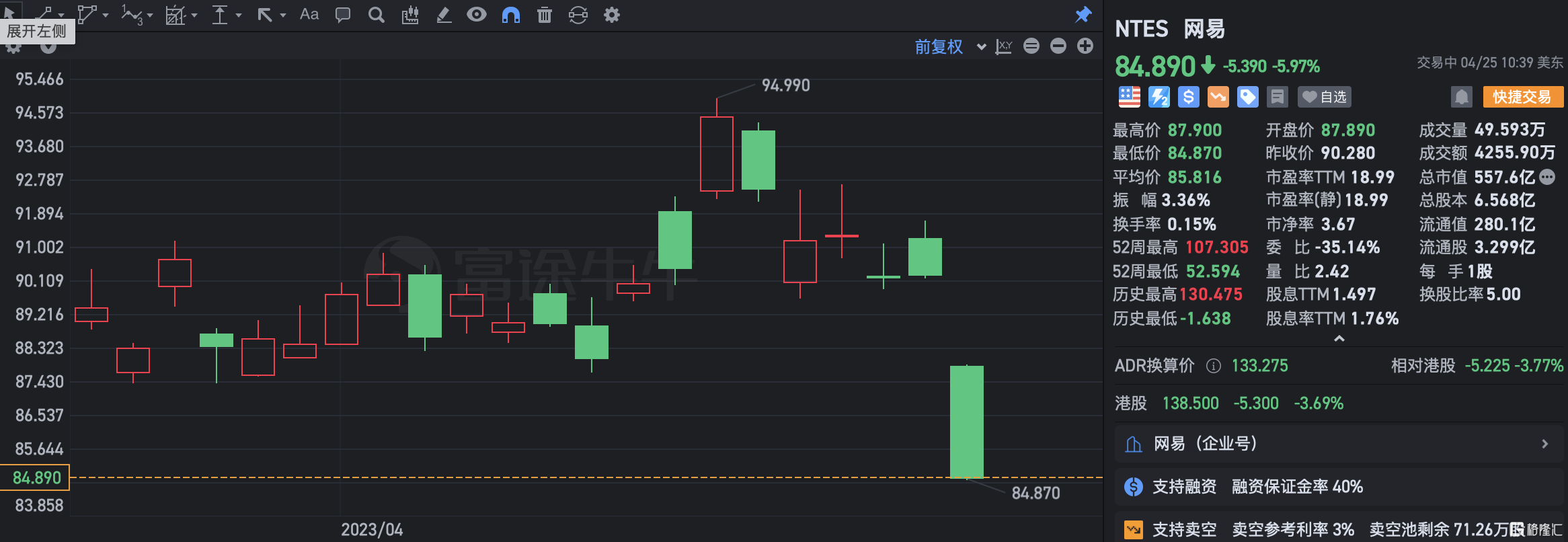Add a comment bubble annotation
This screenshot has width=1568, height=542.
(x=343, y=15)
